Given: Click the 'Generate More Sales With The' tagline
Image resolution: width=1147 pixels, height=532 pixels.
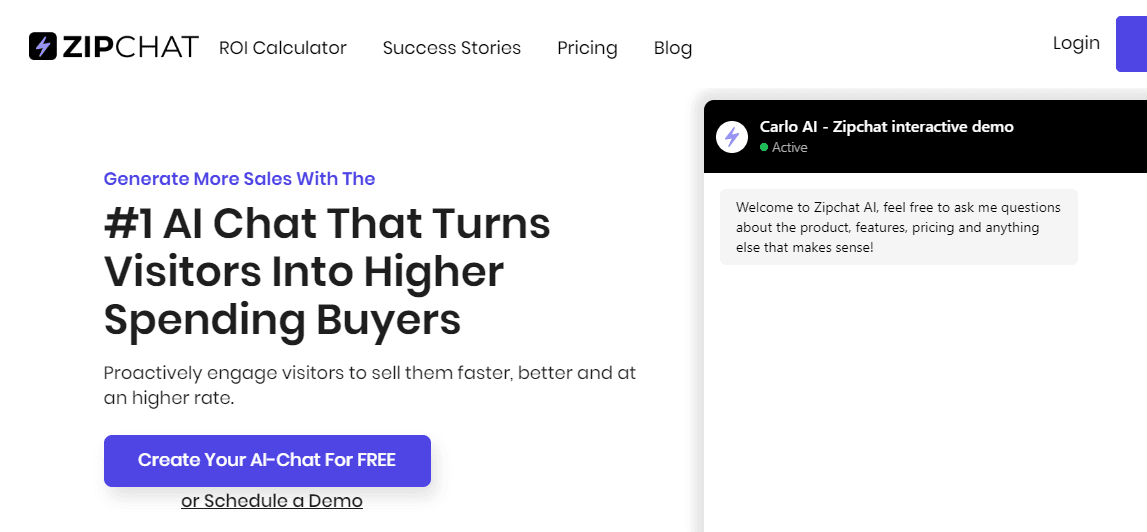Looking at the screenshot, I should click(239, 179).
